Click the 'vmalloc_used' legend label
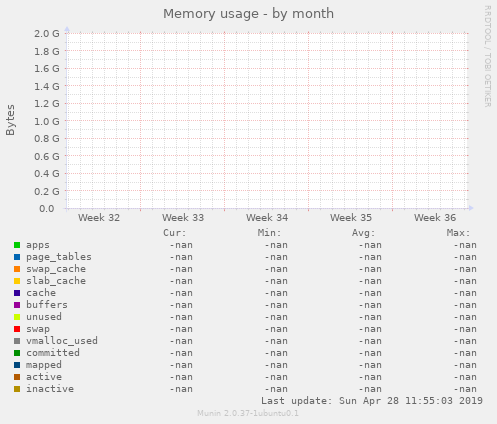 point(62,341)
